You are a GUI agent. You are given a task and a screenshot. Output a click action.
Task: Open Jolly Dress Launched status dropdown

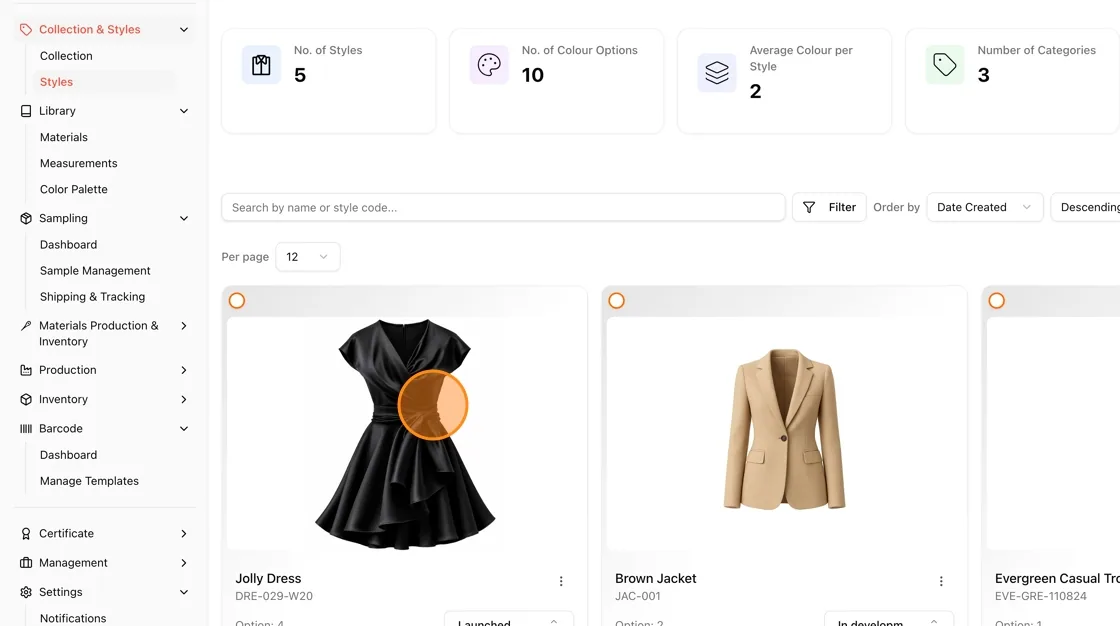(509, 619)
